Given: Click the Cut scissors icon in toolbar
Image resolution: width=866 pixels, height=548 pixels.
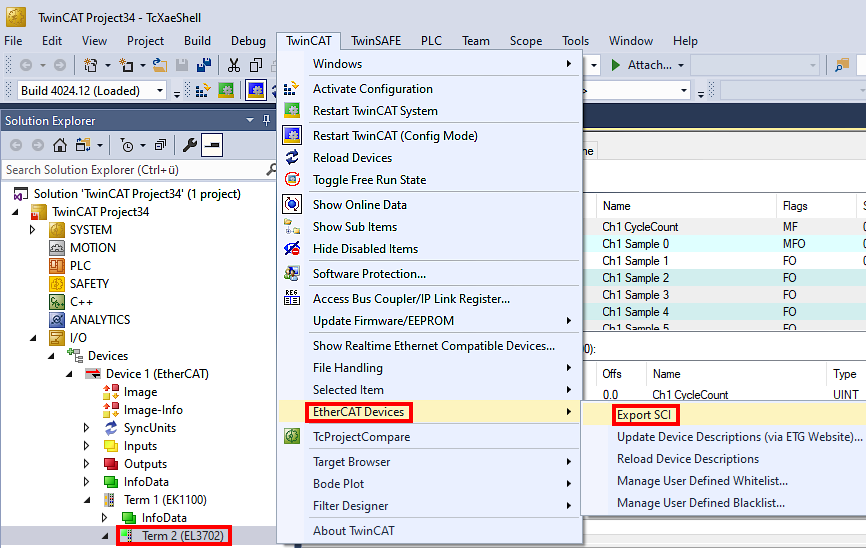Looking at the screenshot, I should (233, 65).
